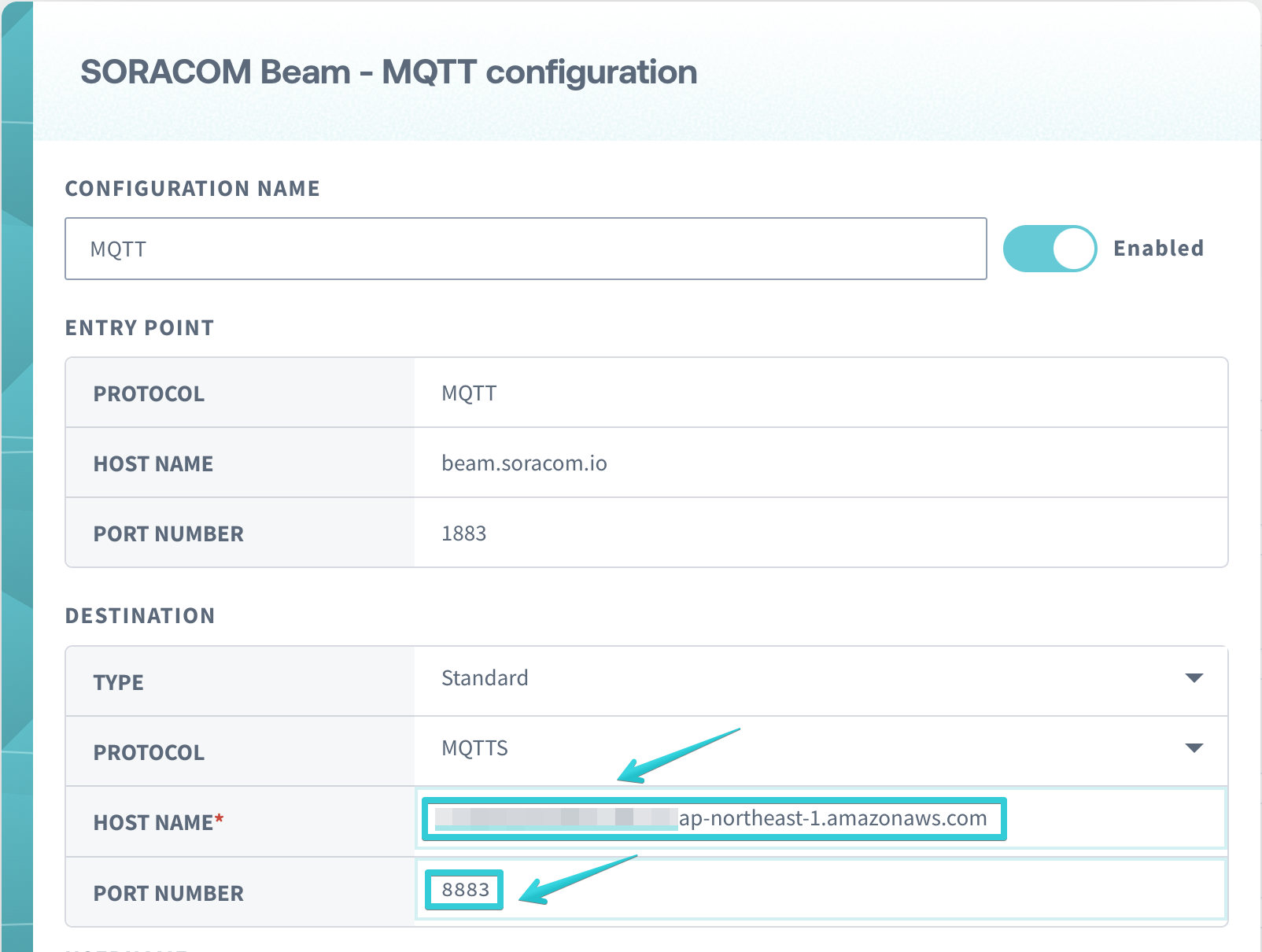The height and width of the screenshot is (952, 1262).
Task: Toggle the Enabled switch off
Action: pyautogui.click(x=1050, y=249)
